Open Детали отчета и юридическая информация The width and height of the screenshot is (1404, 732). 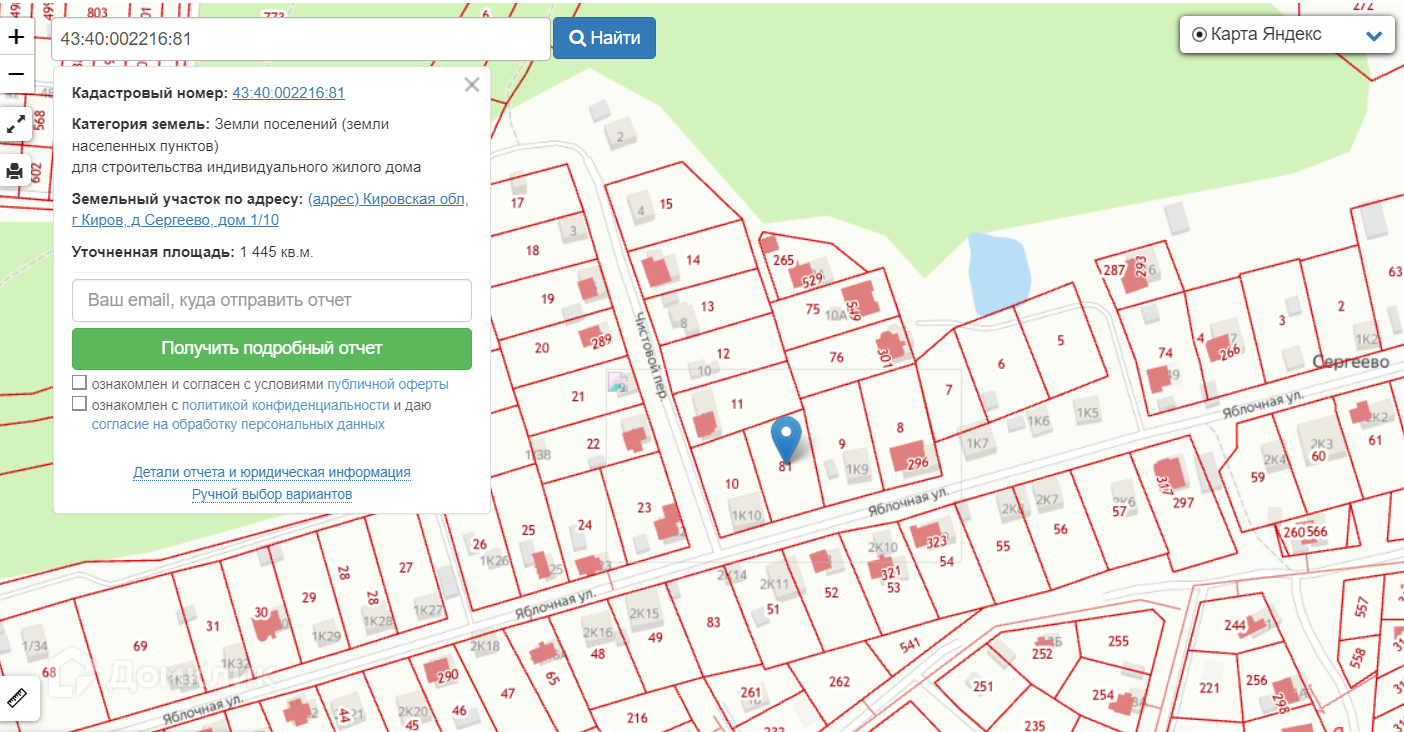tap(271, 472)
